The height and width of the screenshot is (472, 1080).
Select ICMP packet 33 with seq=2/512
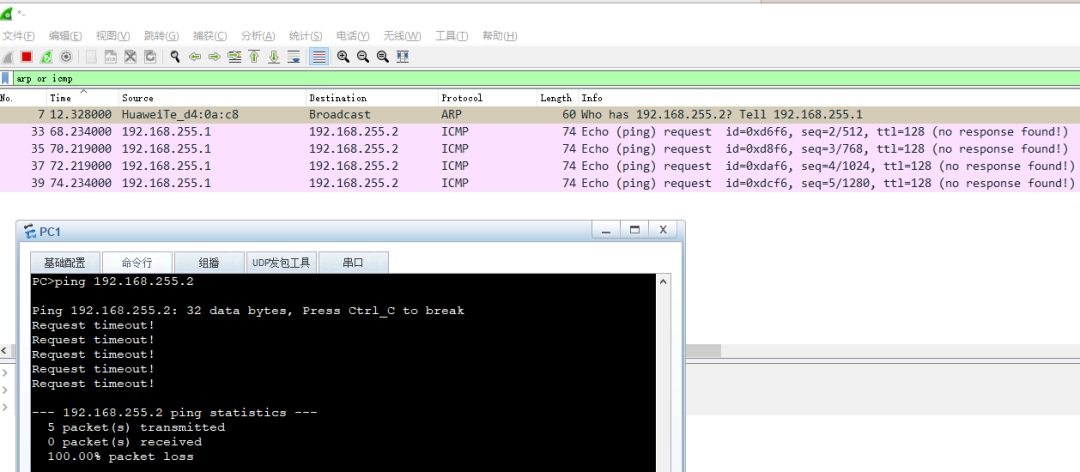[x=540, y=132]
